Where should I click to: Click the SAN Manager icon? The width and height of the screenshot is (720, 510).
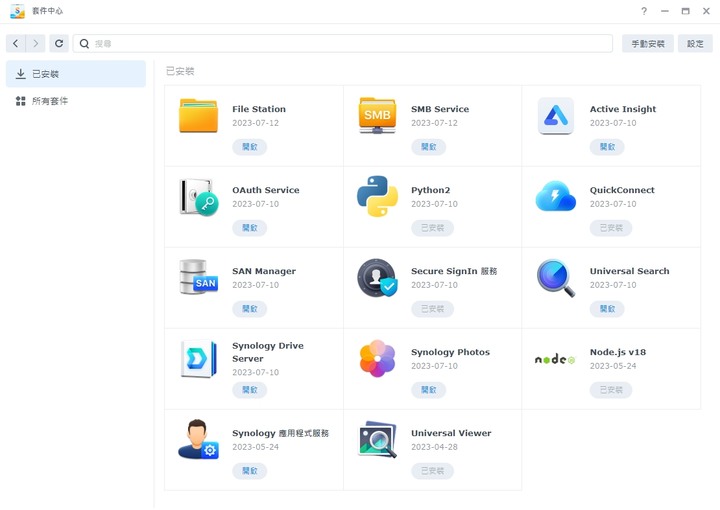(x=198, y=277)
